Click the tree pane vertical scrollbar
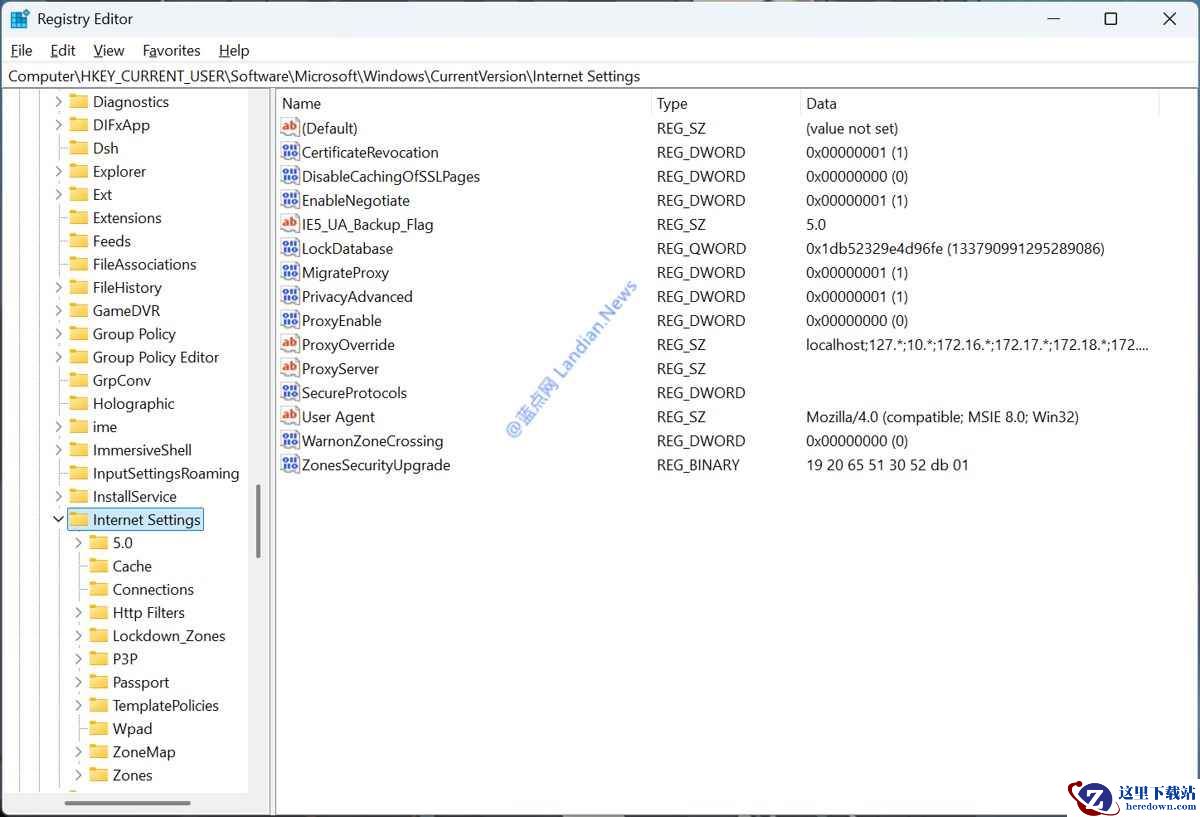 coord(258,520)
